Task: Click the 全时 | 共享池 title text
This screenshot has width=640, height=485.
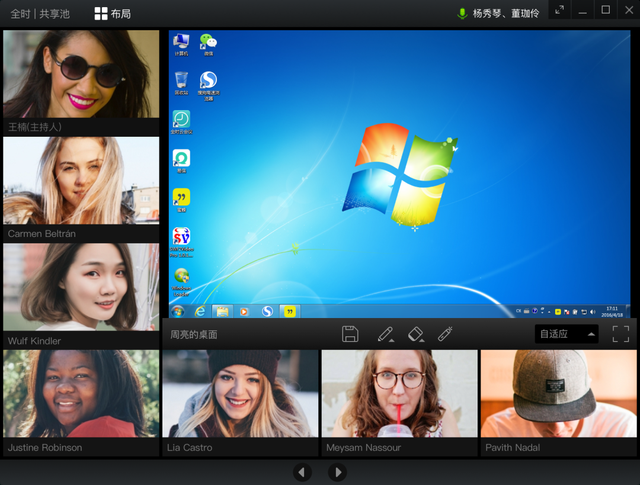Action: coord(40,14)
